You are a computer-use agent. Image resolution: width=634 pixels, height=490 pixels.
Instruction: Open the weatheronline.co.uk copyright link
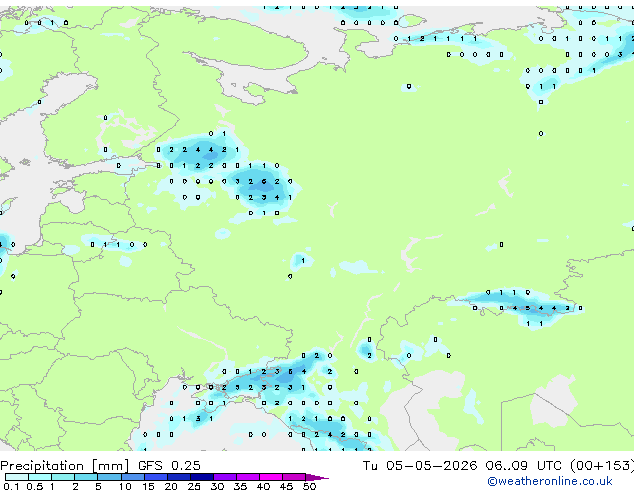point(550,481)
